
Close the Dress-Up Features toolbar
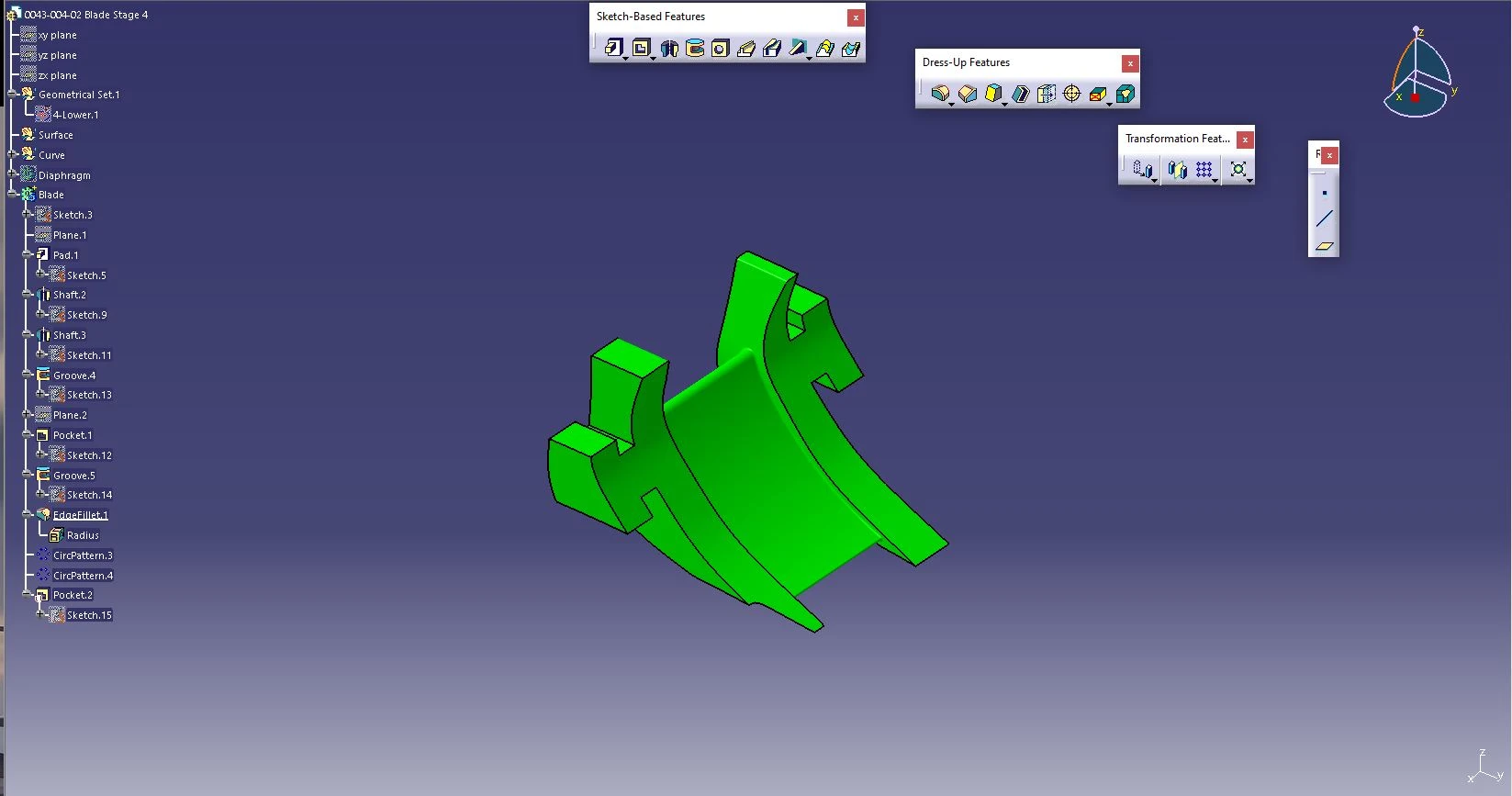pyautogui.click(x=1130, y=63)
